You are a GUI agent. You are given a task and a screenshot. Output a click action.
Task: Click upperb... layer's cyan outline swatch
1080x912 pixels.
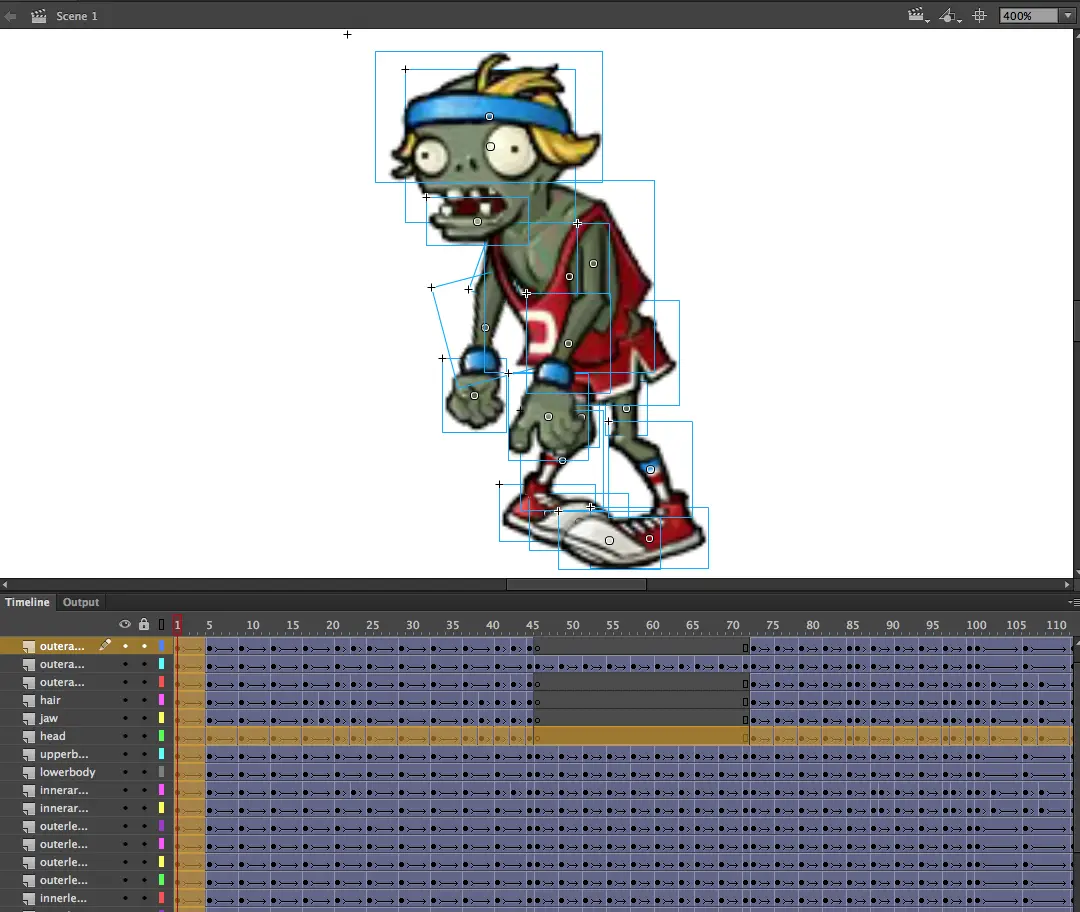[x=161, y=754]
